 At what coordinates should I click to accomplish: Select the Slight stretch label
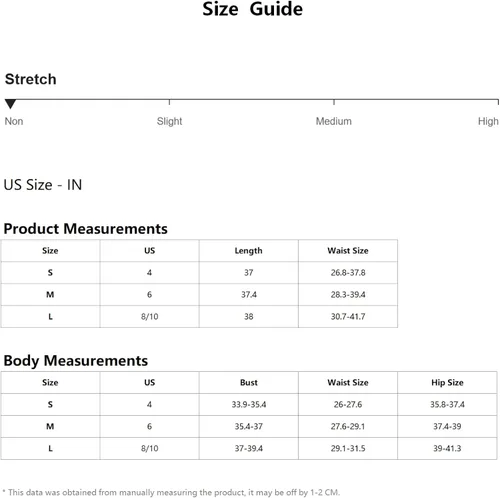[169, 121]
